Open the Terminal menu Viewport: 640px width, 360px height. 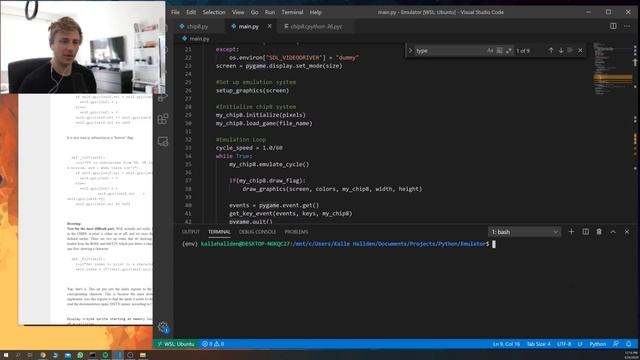click(292, 12)
